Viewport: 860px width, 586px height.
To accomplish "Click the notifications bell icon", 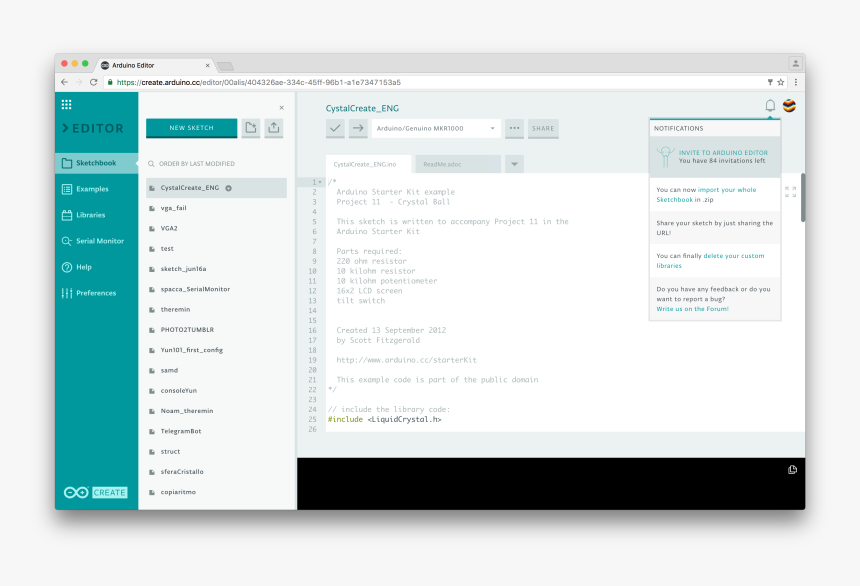I will [770, 105].
